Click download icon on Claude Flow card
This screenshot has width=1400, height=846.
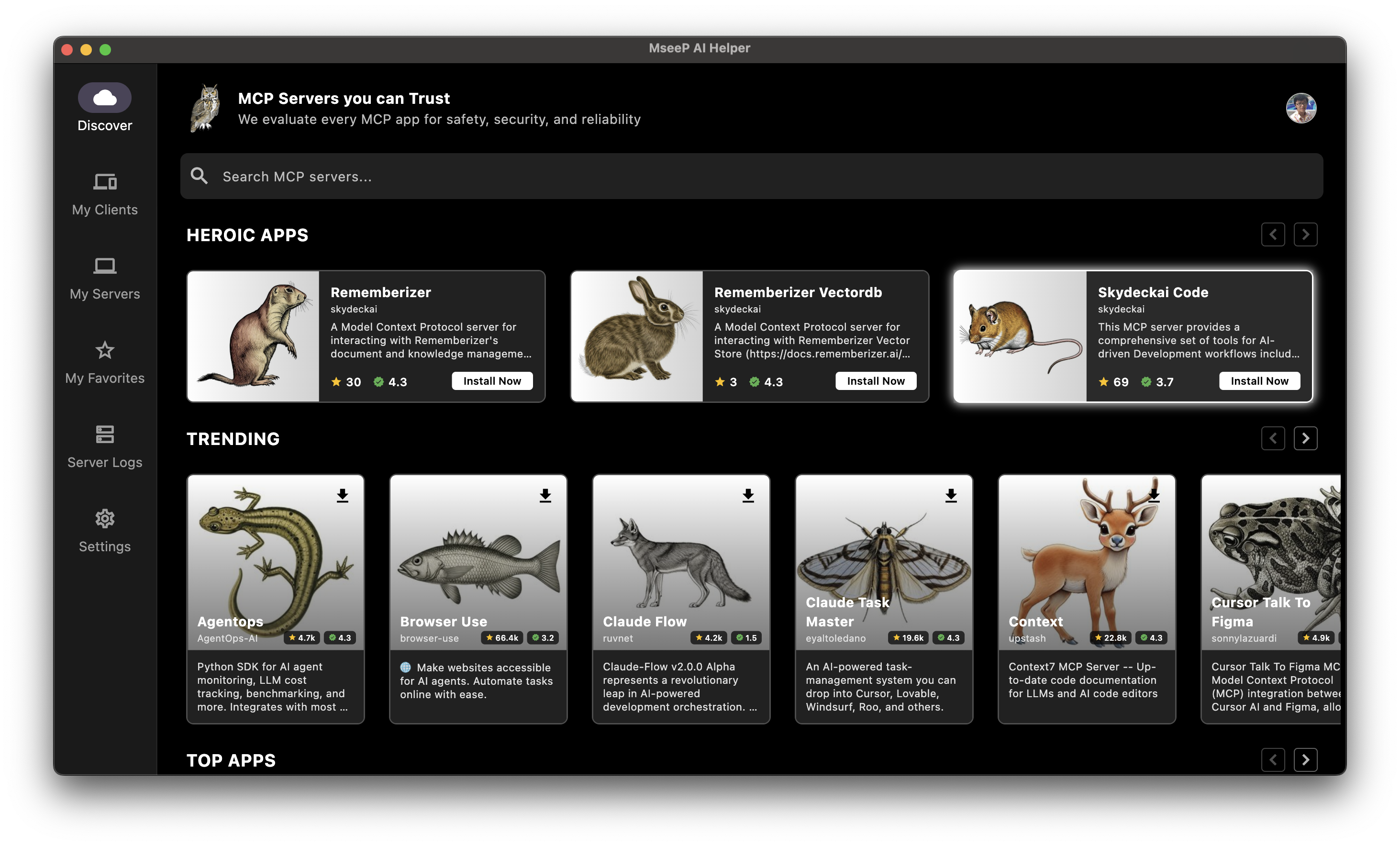tap(748, 495)
